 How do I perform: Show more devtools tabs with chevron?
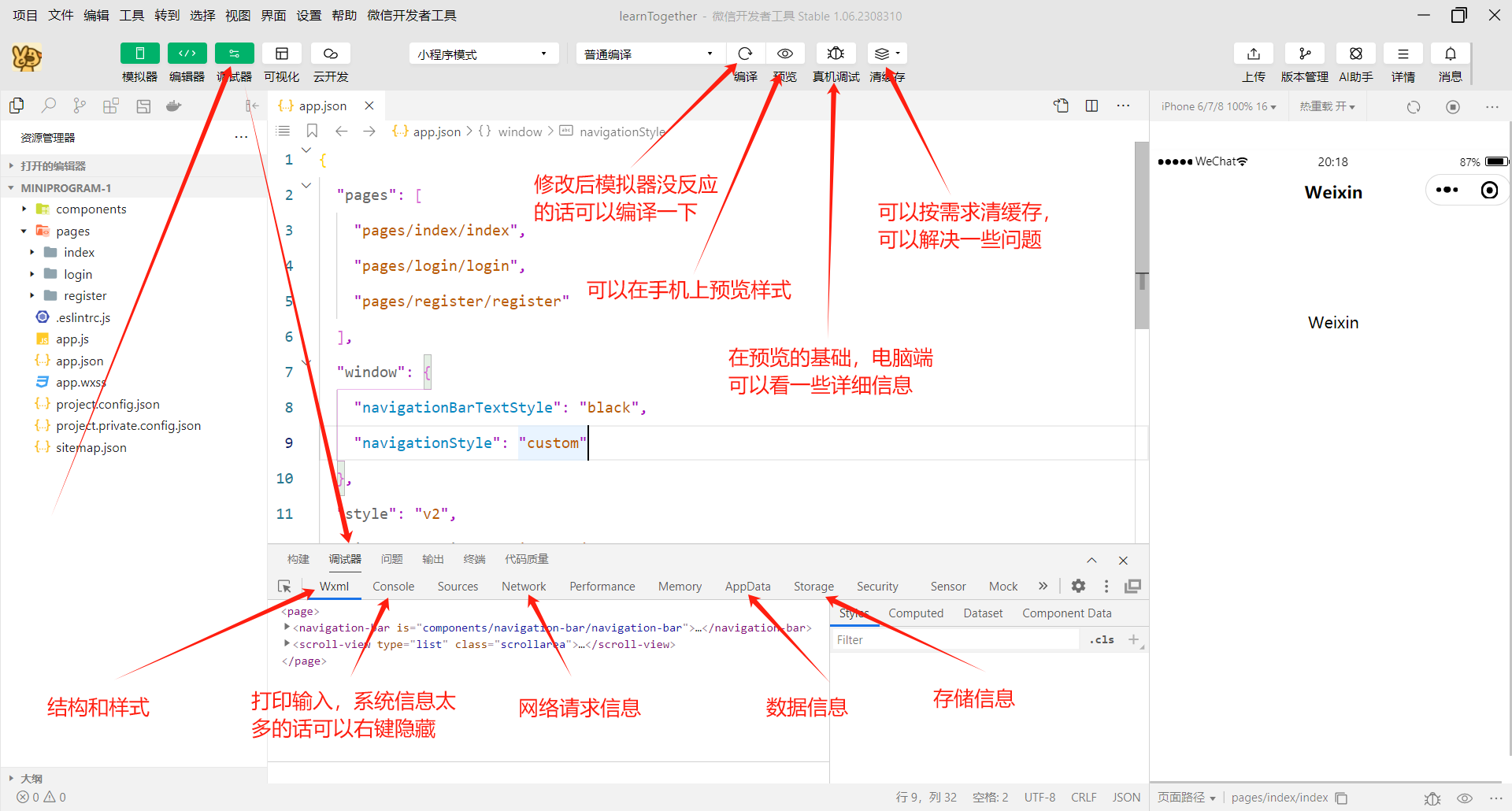tap(1043, 586)
